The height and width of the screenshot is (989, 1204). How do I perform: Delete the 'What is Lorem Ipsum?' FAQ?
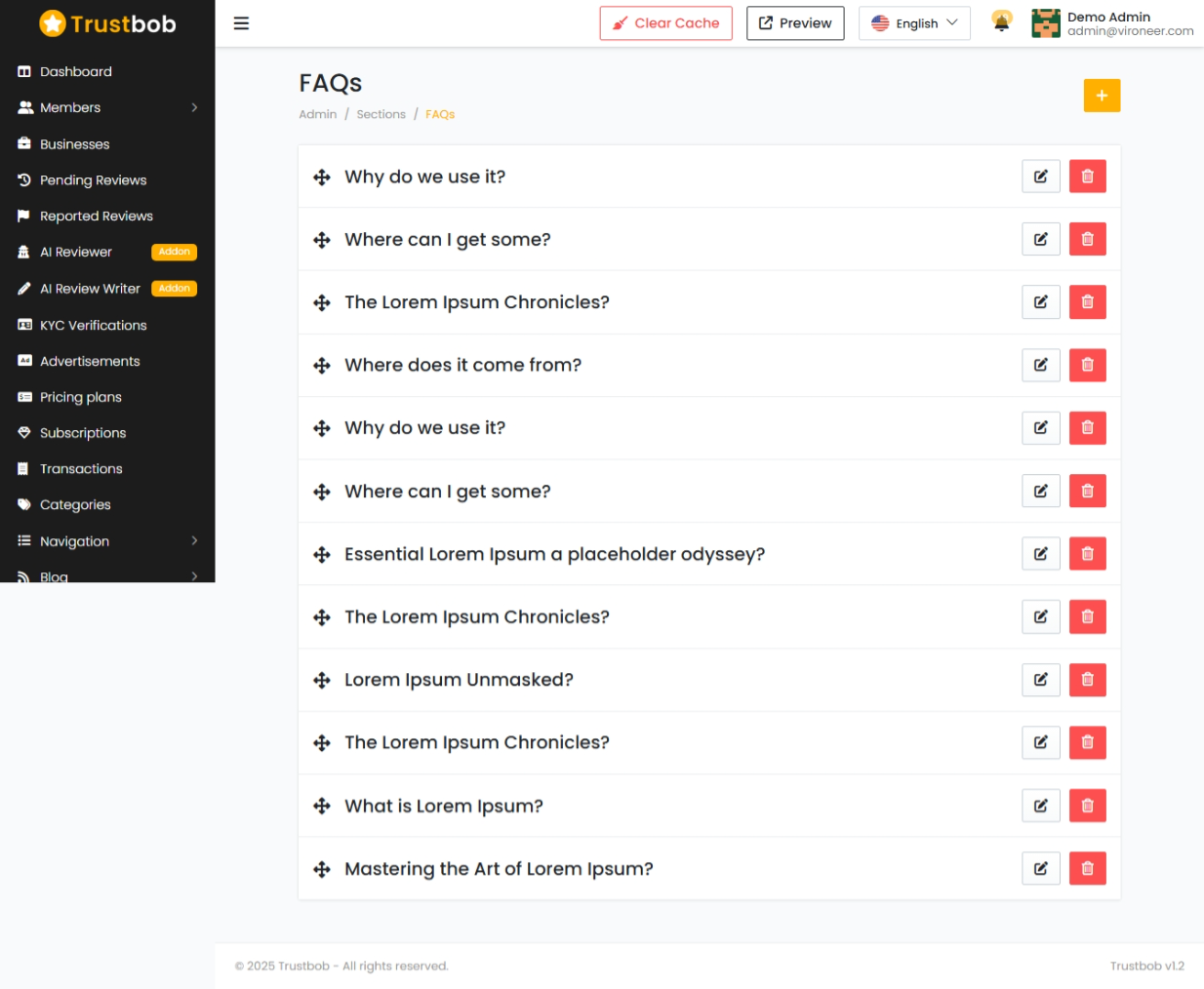click(1087, 806)
